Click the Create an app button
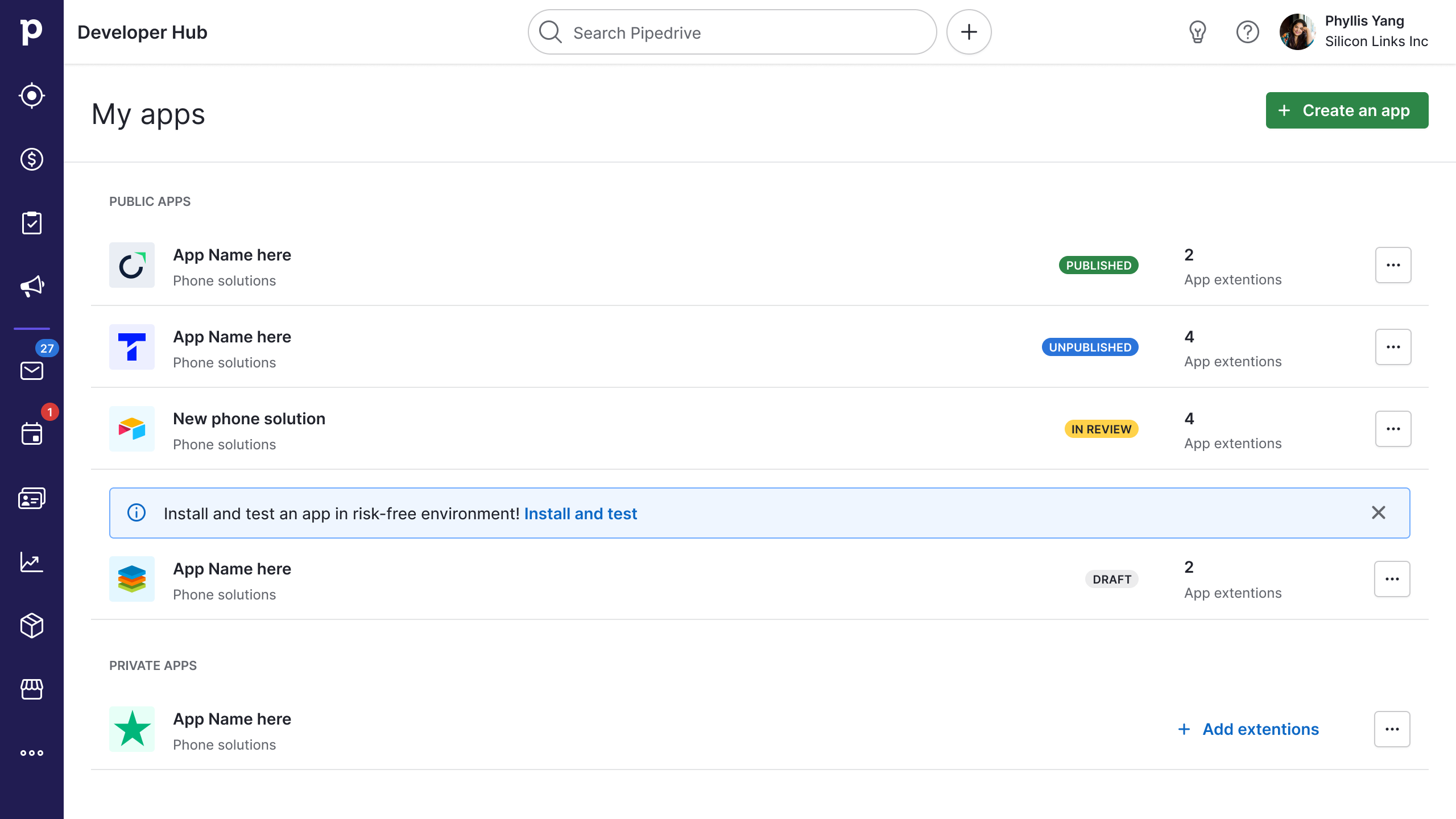This screenshot has height=819, width=1456. point(1347,110)
